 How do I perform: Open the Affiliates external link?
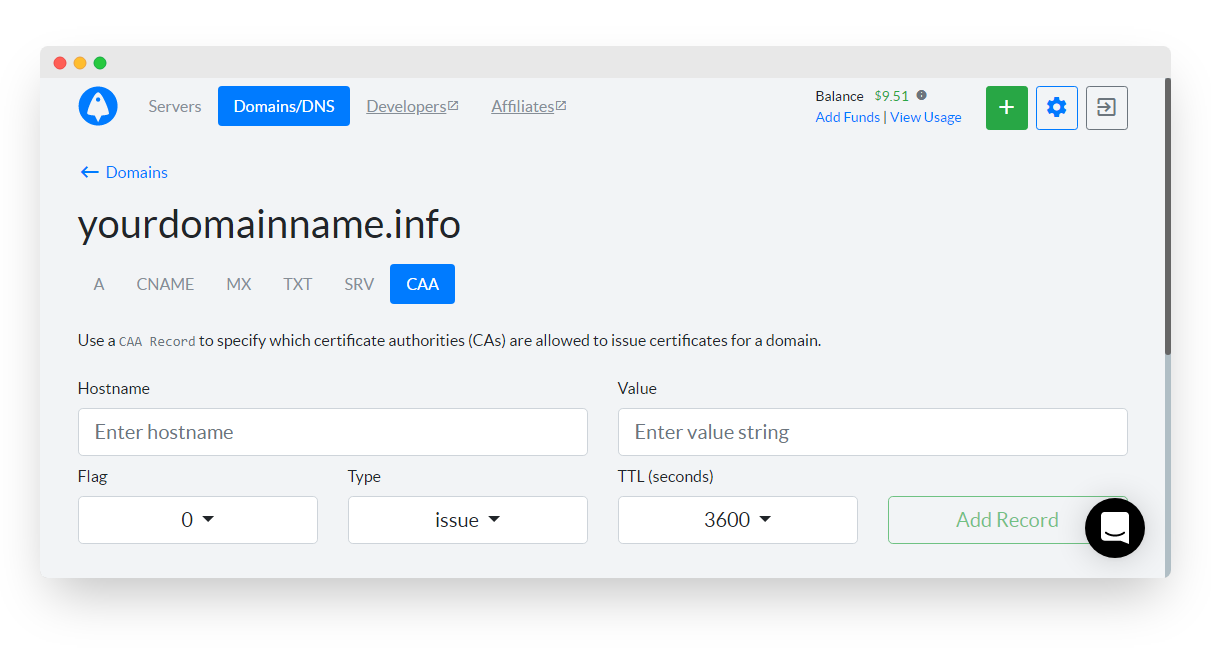pyautogui.click(x=528, y=106)
